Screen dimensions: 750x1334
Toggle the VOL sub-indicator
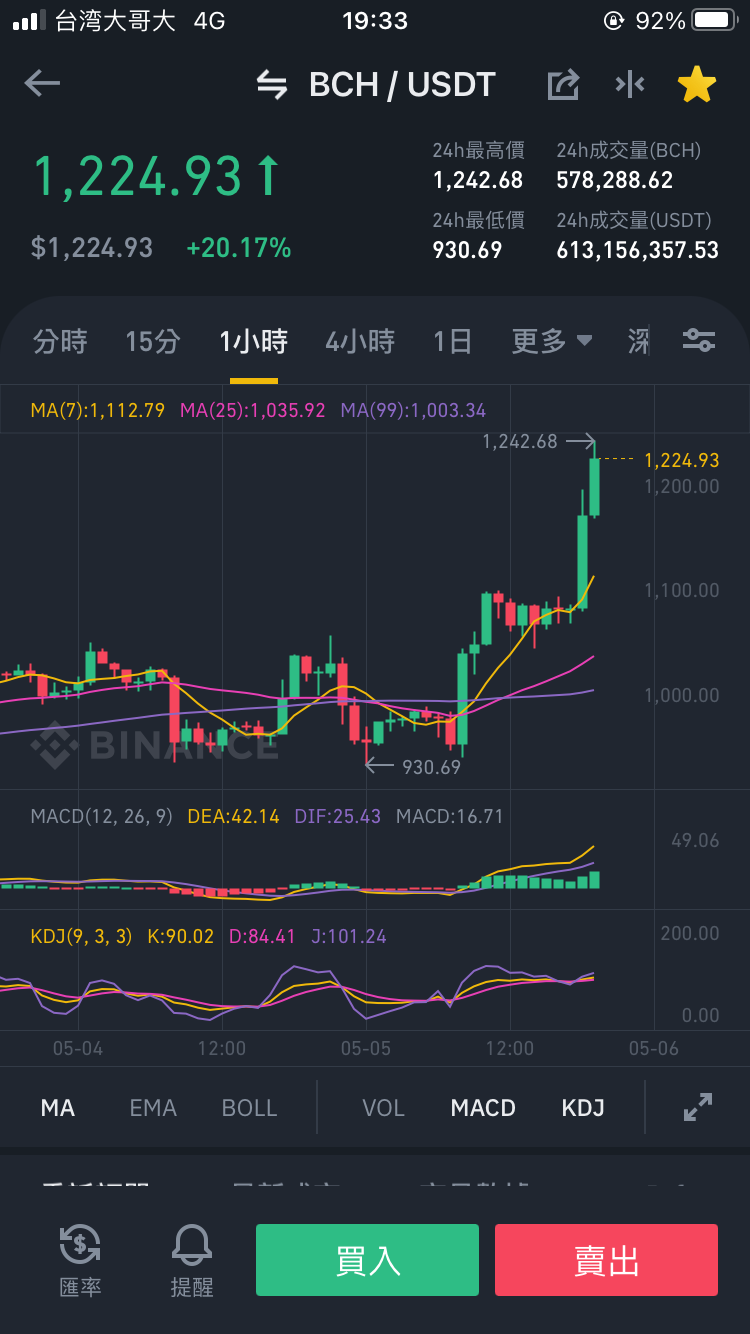pos(383,1108)
